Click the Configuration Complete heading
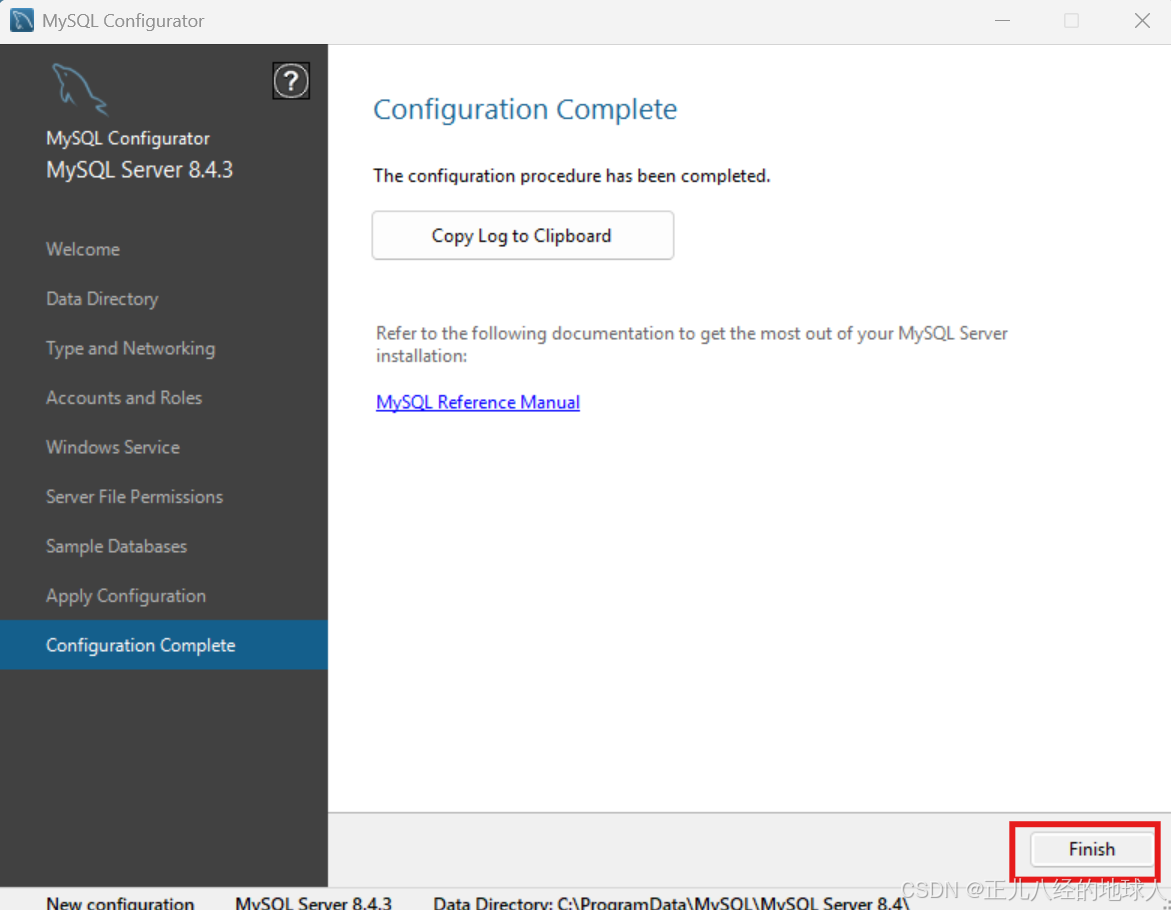The image size is (1171, 910). pyautogui.click(x=525, y=109)
